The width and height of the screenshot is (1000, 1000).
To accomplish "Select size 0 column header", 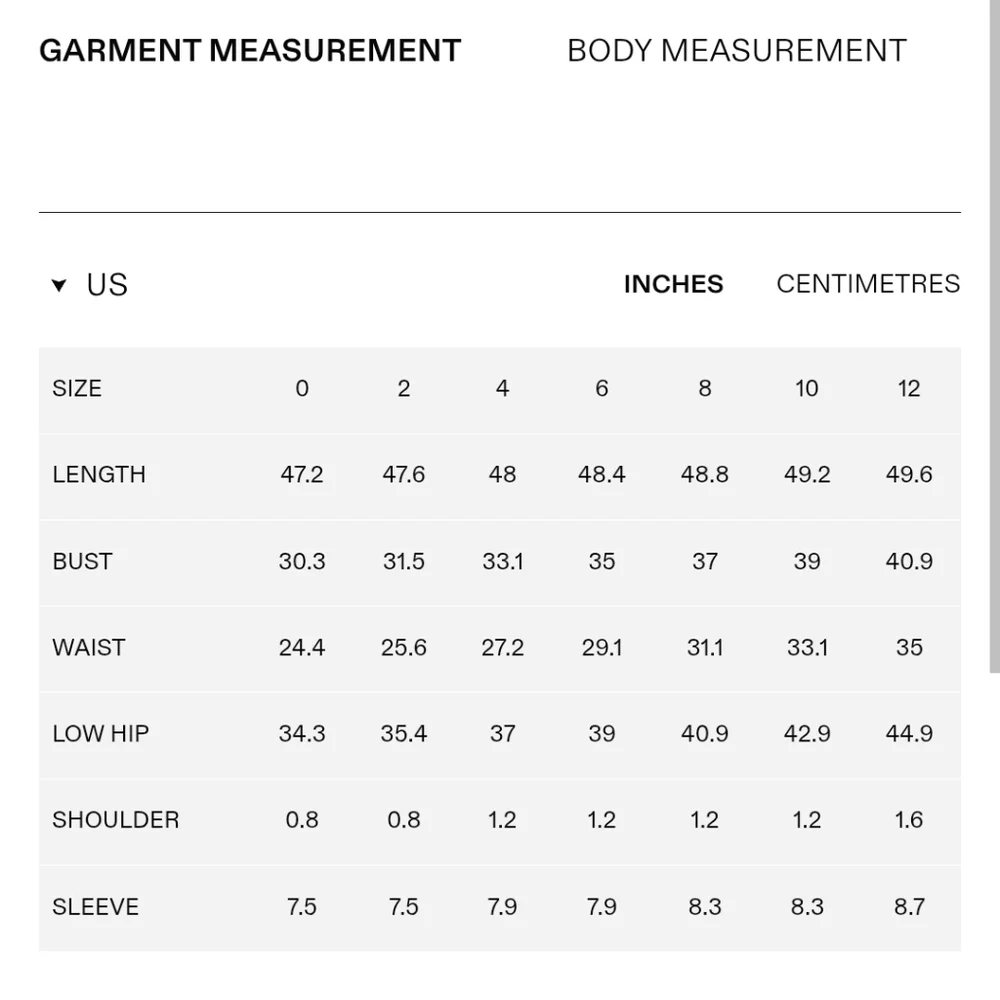I will pos(302,389).
